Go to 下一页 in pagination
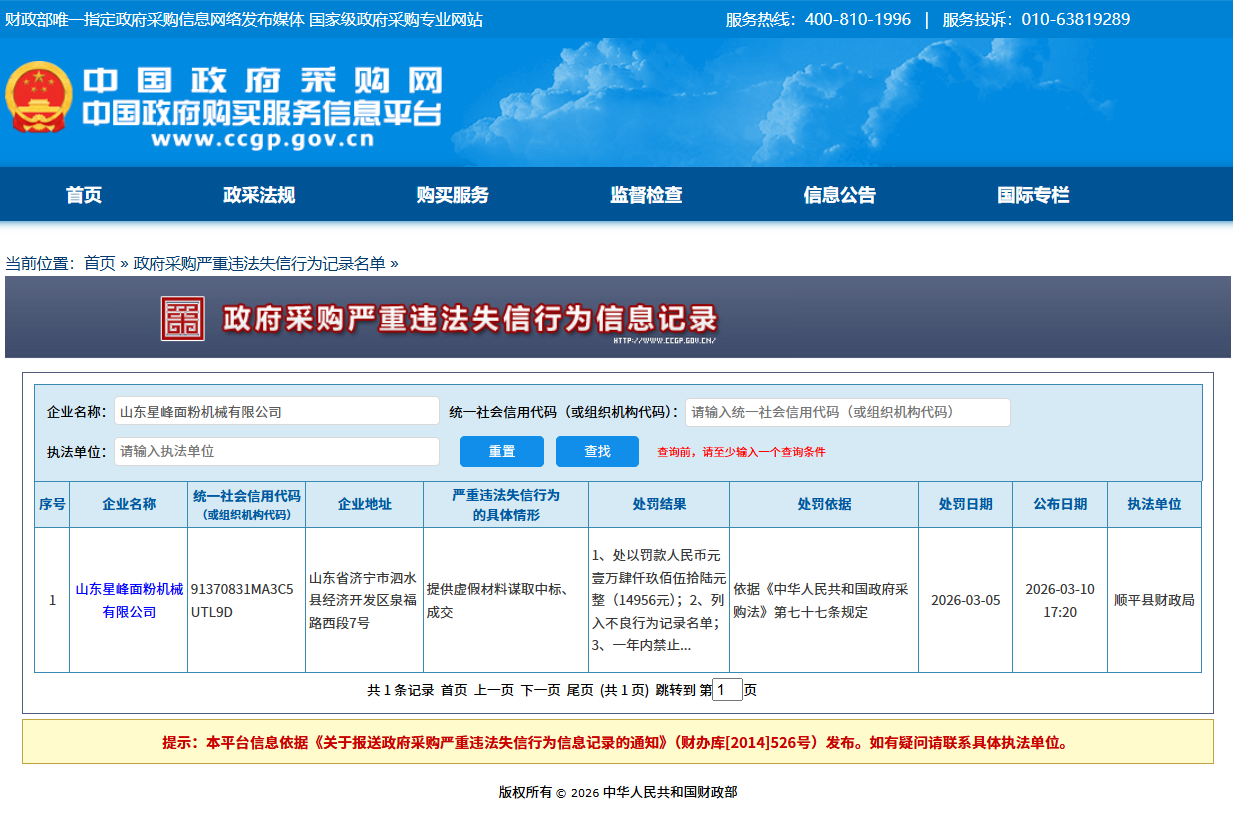The height and width of the screenshot is (814, 1233). (540, 690)
